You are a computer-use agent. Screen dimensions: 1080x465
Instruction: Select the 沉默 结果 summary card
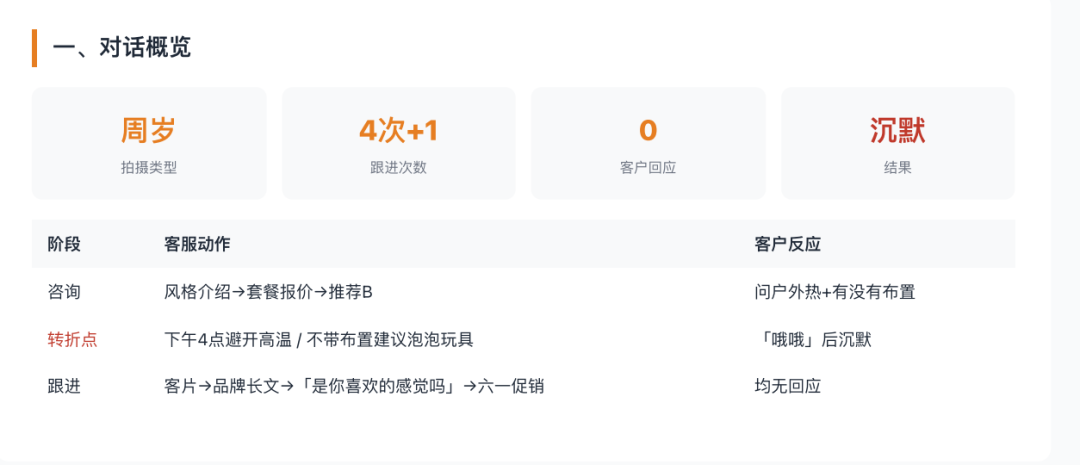tap(898, 143)
